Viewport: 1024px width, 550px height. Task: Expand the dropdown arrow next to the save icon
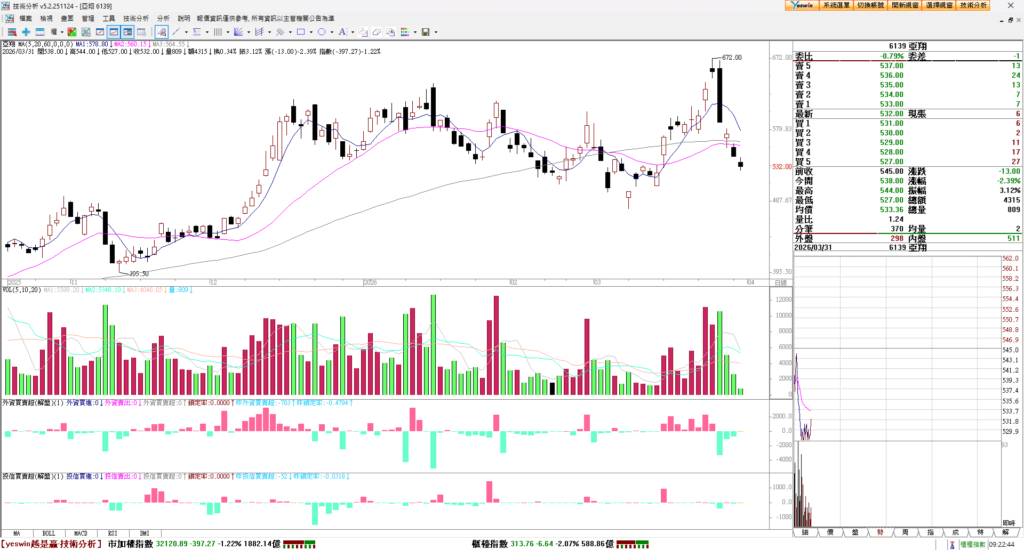436,32
